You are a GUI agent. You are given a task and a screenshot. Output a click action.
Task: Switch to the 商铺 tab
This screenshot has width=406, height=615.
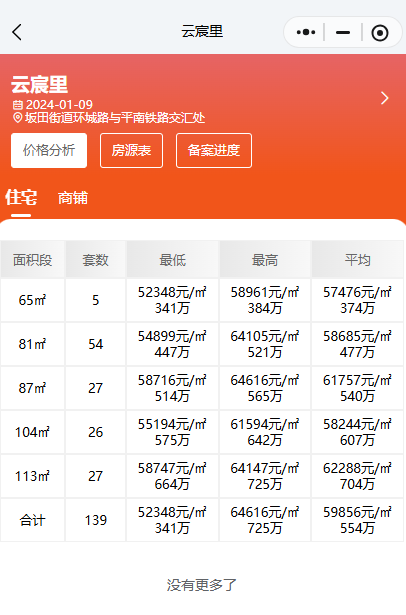73,198
